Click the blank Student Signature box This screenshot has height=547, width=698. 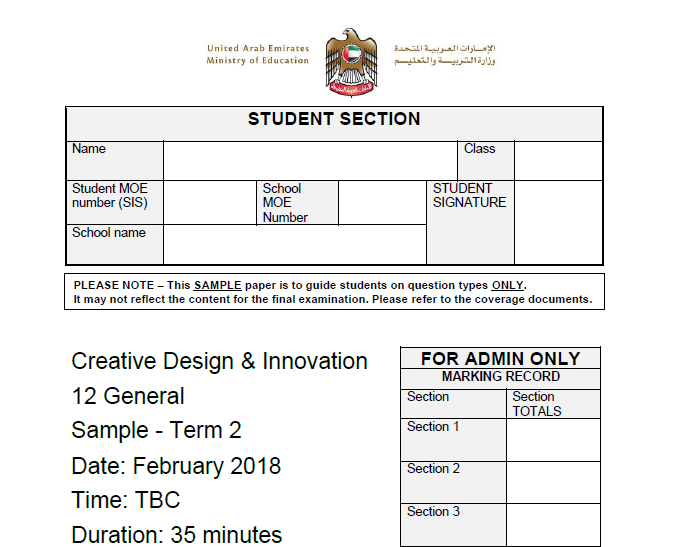(x=558, y=222)
